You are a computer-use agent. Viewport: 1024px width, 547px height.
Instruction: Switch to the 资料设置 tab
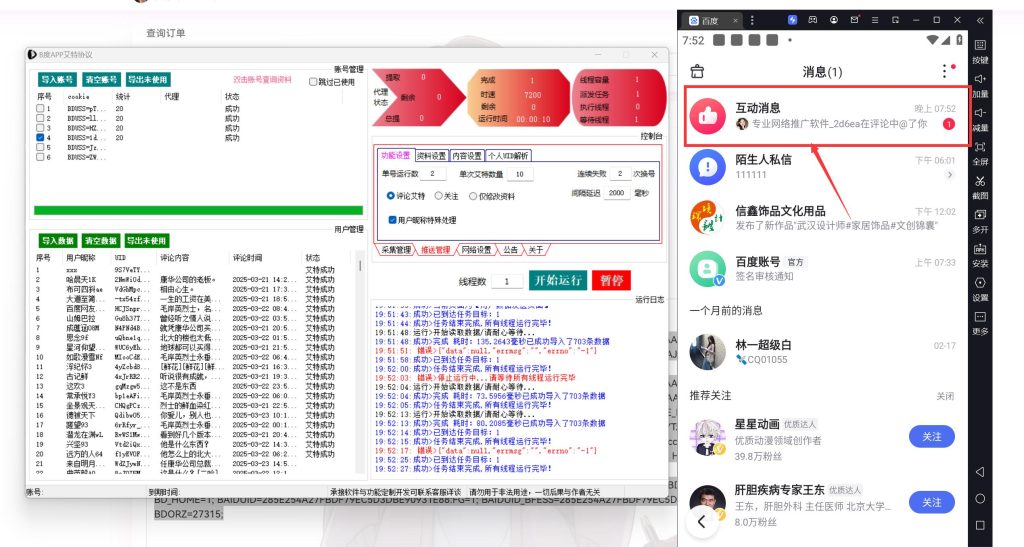point(431,156)
